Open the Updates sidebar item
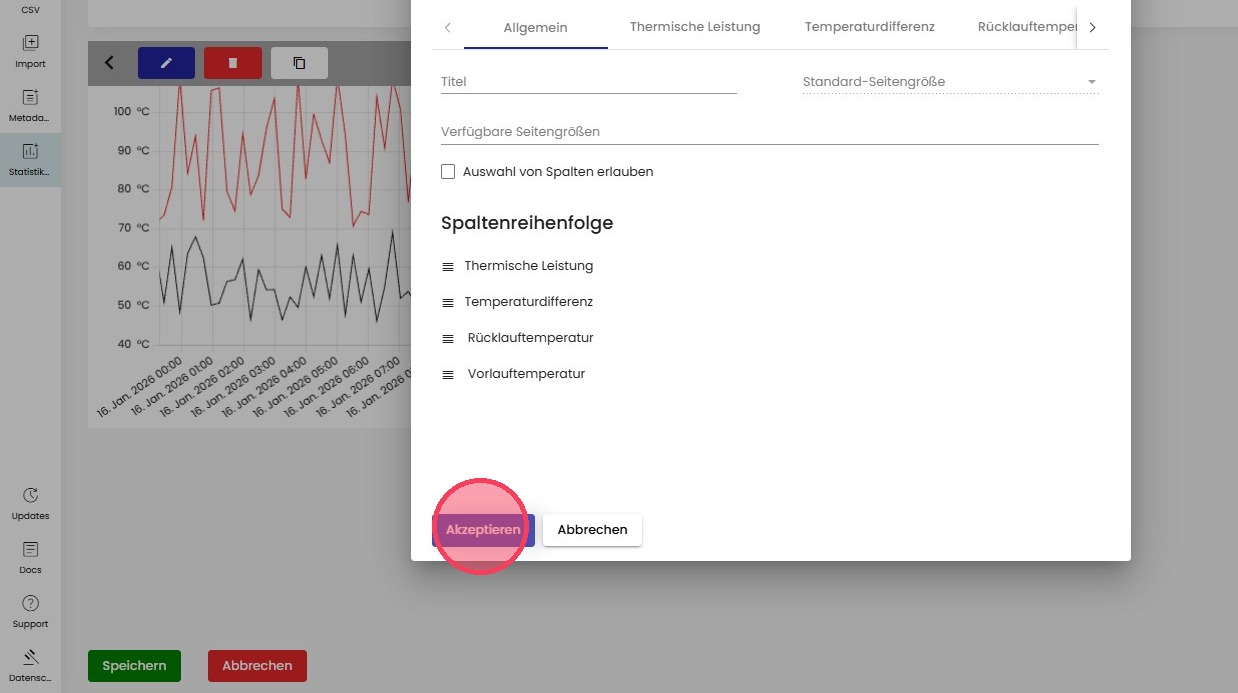This screenshot has width=1238, height=693. (30, 503)
